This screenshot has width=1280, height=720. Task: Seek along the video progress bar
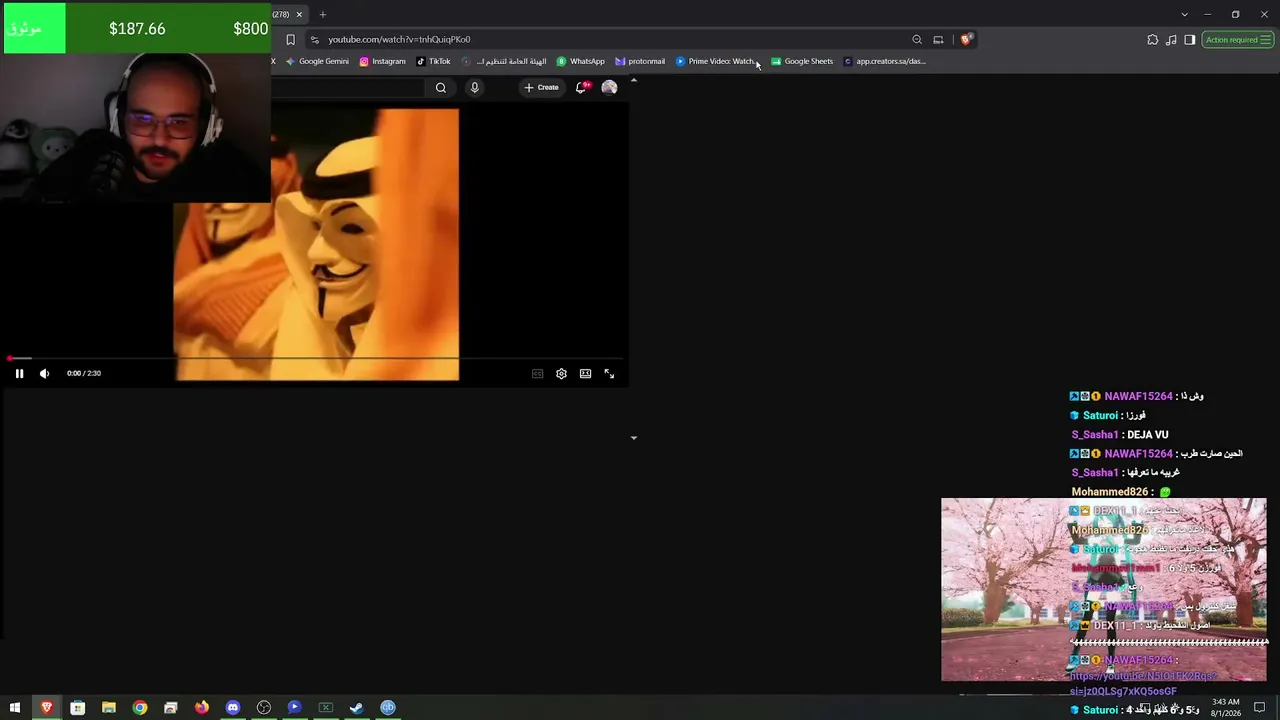click(x=315, y=358)
